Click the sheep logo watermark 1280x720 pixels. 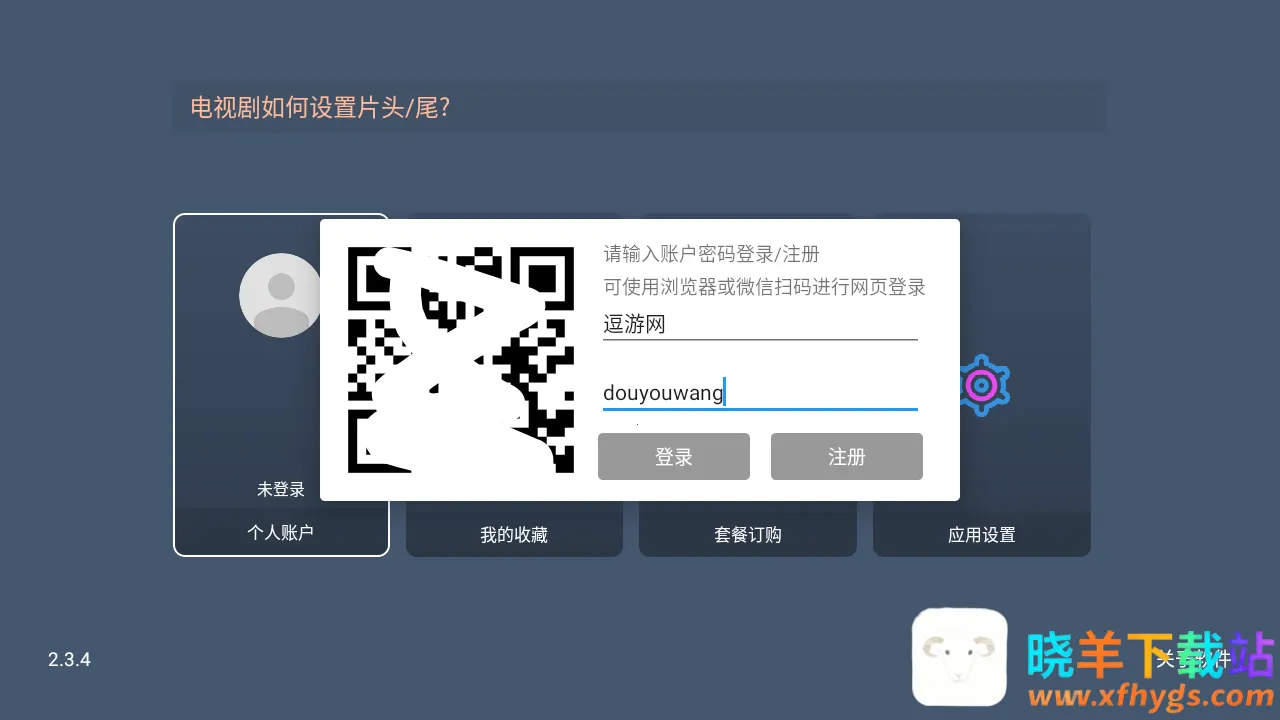pos(959,657)
